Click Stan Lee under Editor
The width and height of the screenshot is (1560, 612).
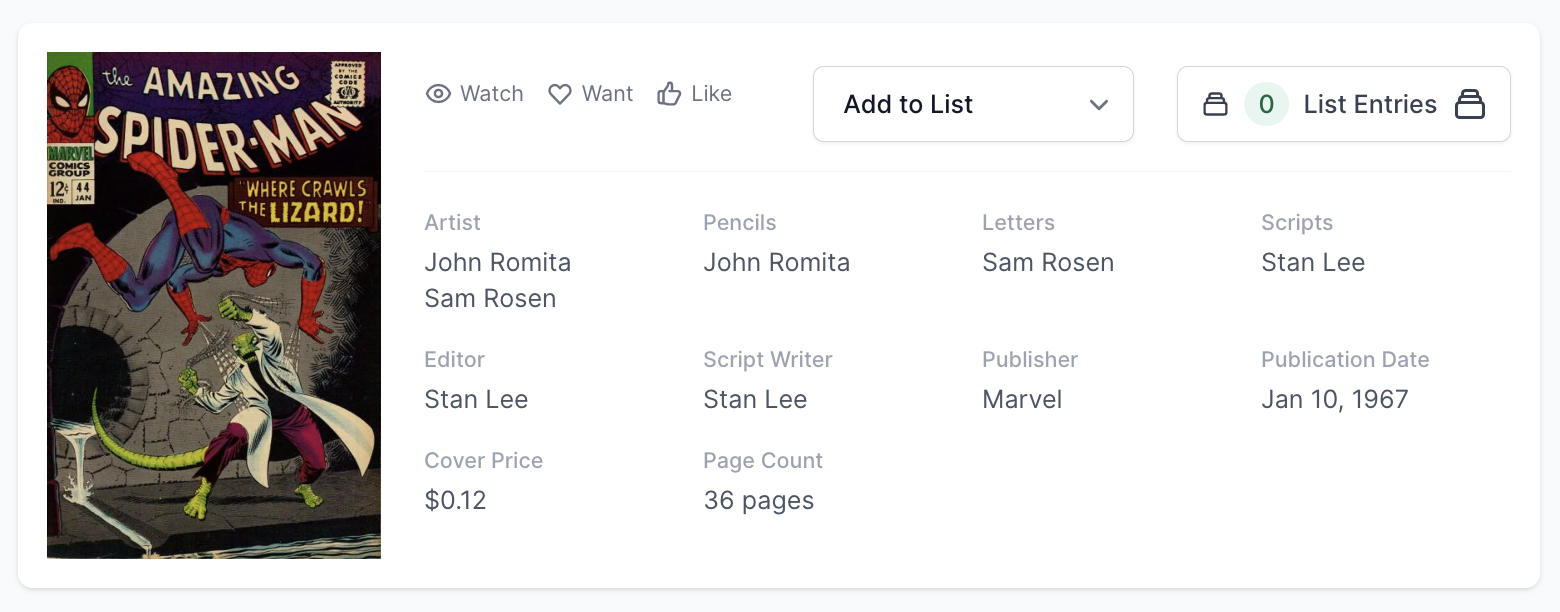coord(476,399)
